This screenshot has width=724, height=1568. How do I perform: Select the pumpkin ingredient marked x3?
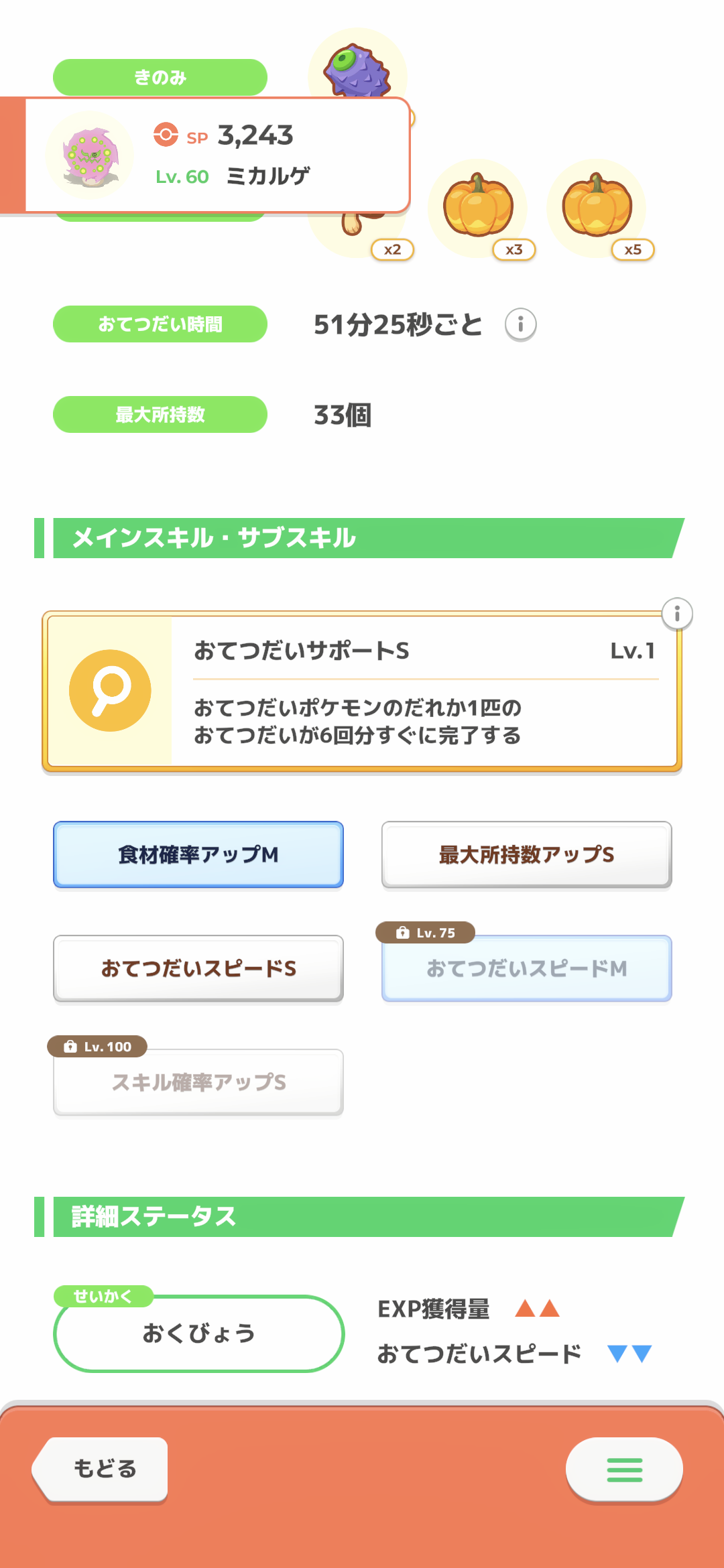click(x=478, y=208)
